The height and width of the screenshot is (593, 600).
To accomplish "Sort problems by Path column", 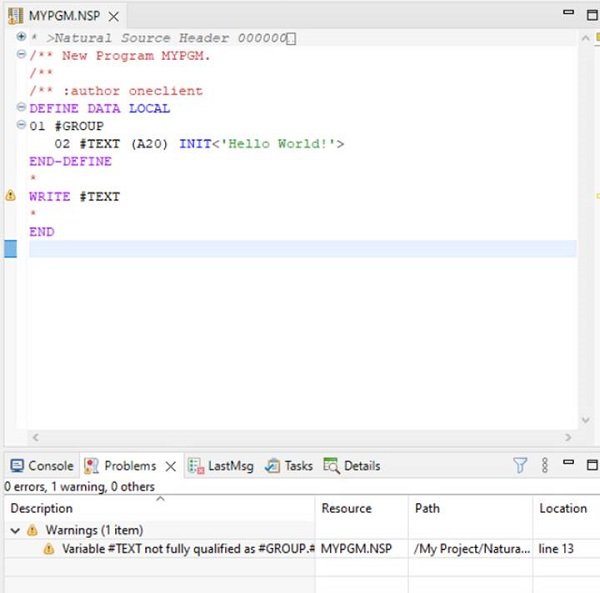I will click(x=470, y=508).
